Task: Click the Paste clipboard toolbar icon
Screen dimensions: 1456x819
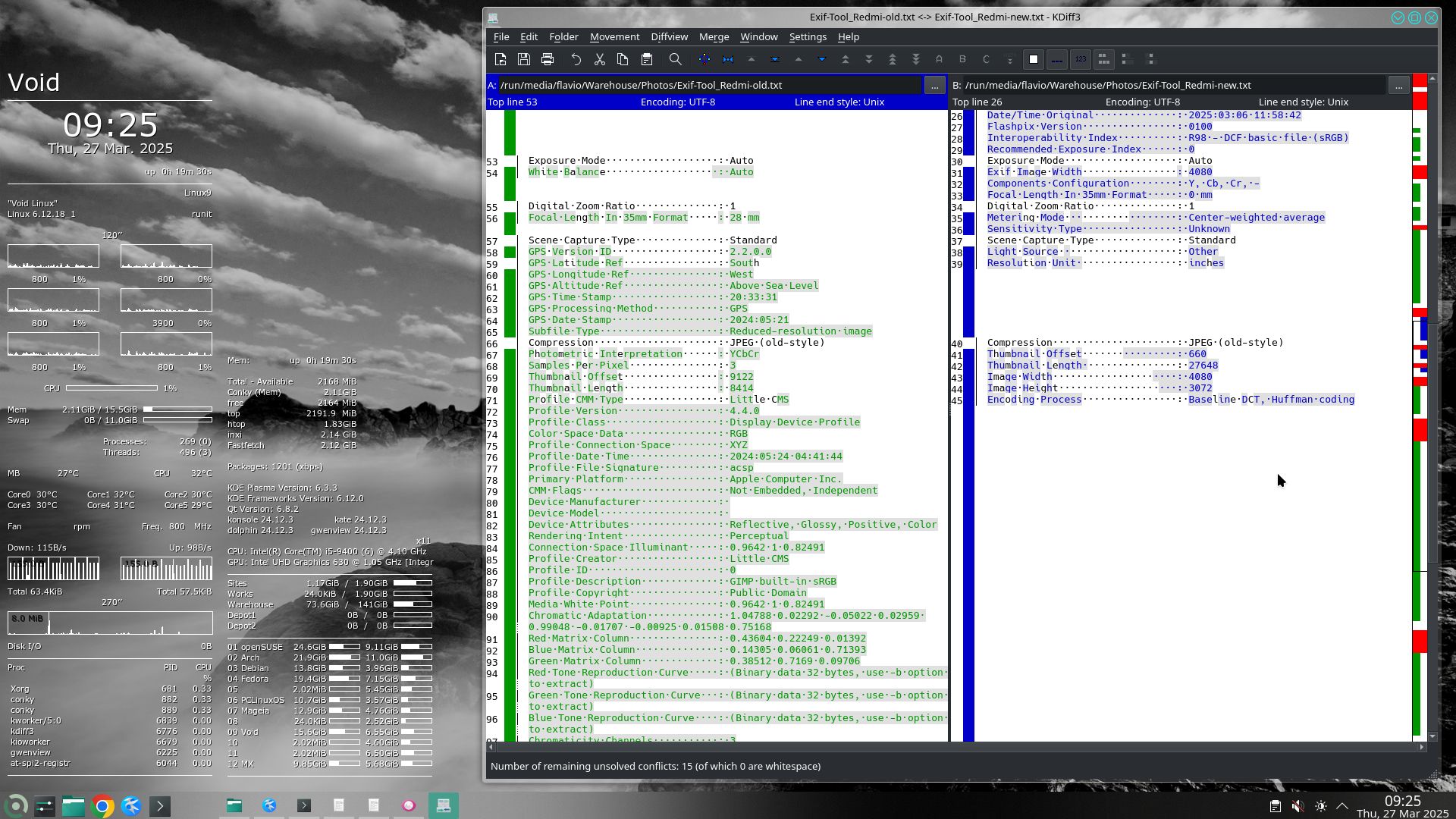Action: 647,59
